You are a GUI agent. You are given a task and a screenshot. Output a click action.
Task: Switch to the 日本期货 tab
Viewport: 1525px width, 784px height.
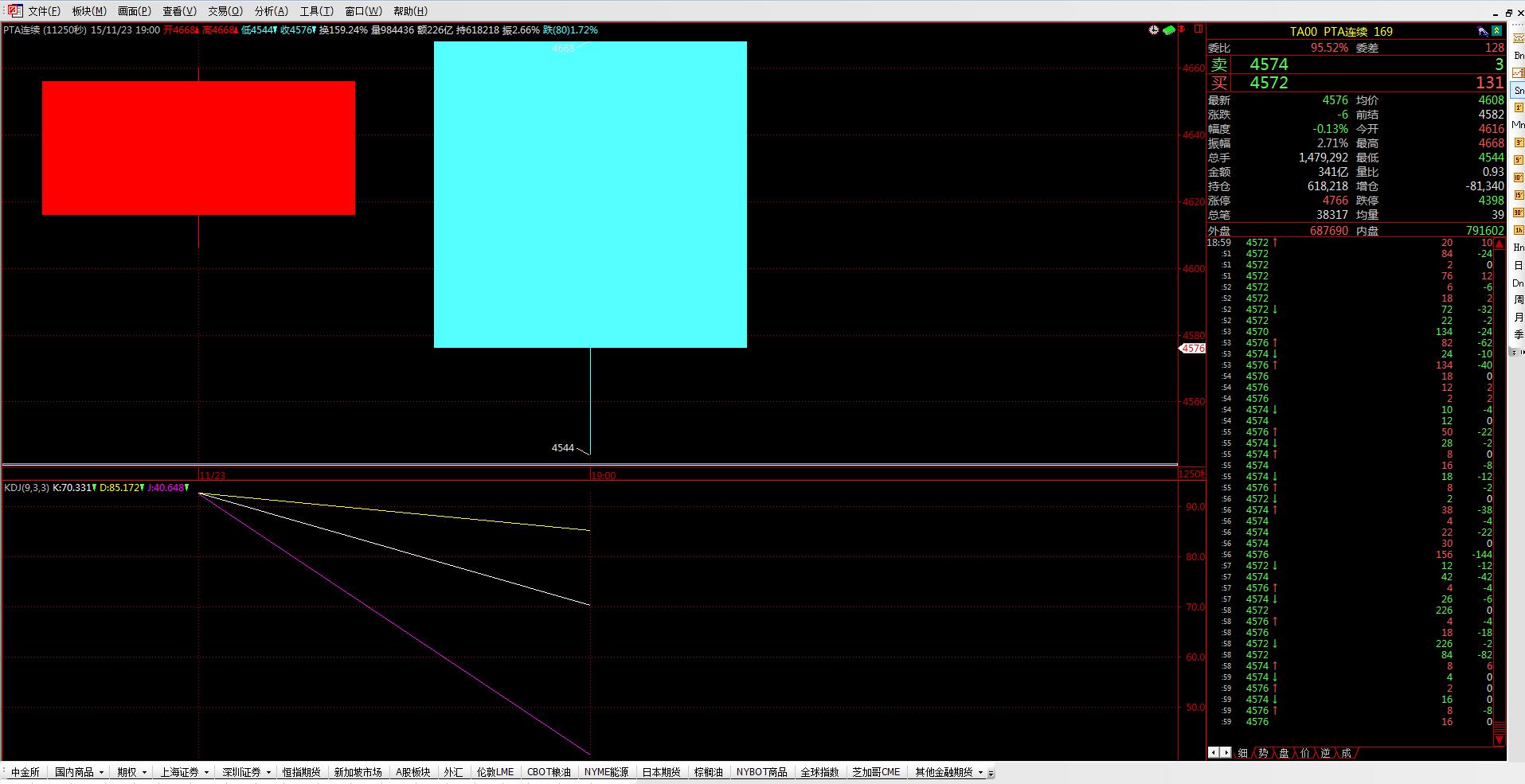(662, 772)
